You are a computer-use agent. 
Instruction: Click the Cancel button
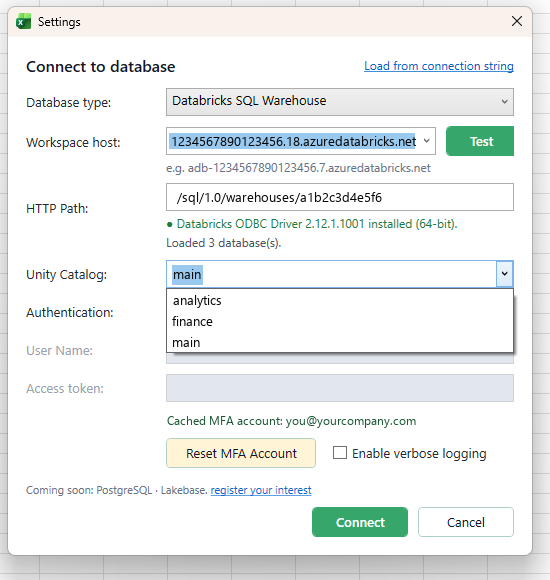[x=466, y=522]
